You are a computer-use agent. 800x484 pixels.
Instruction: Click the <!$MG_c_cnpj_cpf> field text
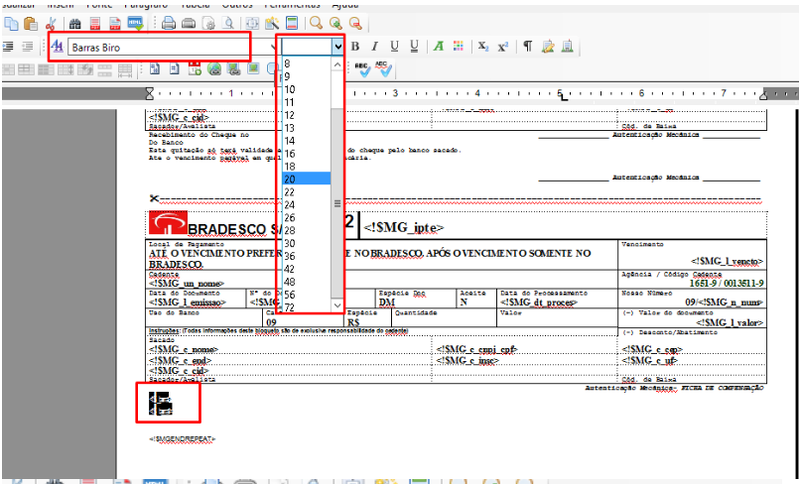477,349
